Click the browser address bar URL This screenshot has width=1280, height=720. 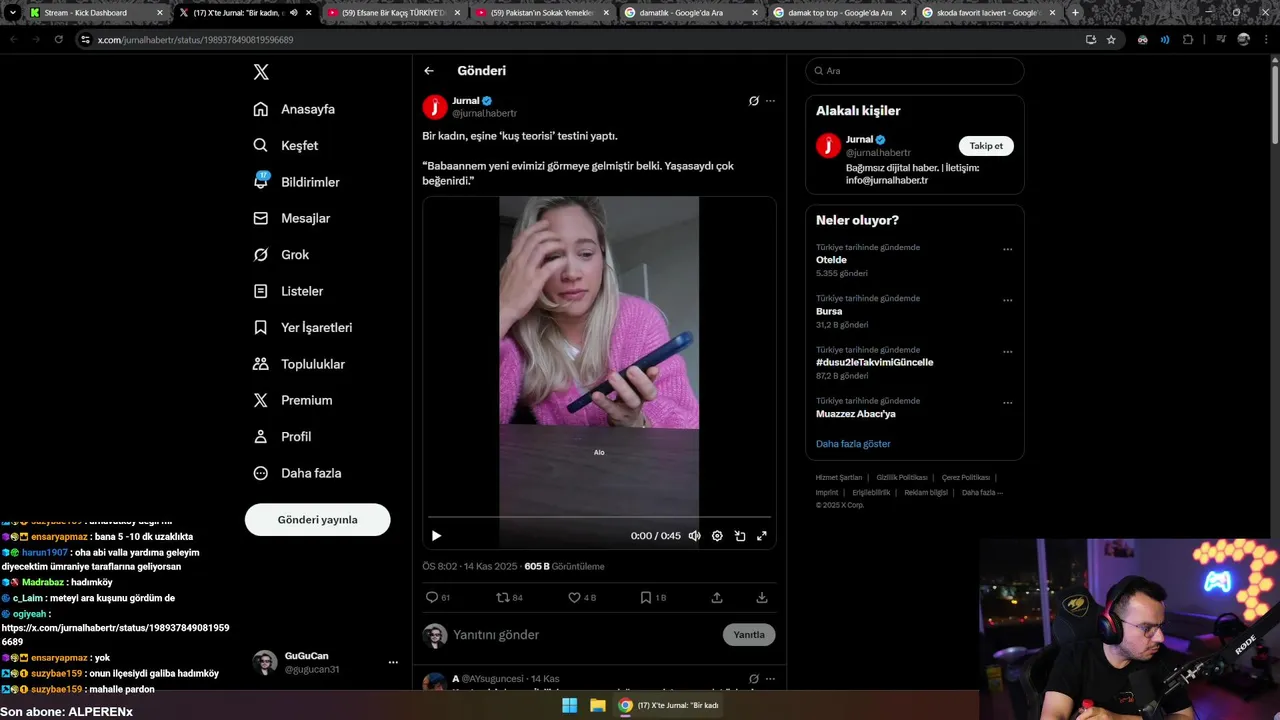click(196, 40)
